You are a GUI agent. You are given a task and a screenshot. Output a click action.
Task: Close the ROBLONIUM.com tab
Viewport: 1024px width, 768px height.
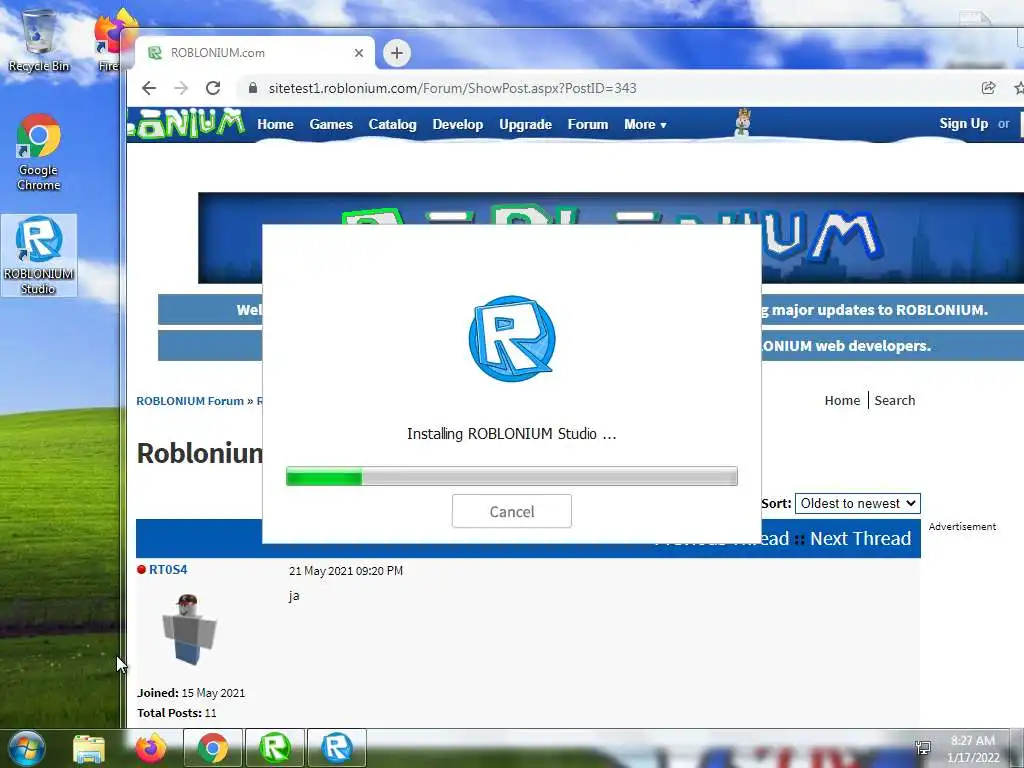(x=359, y=53)
